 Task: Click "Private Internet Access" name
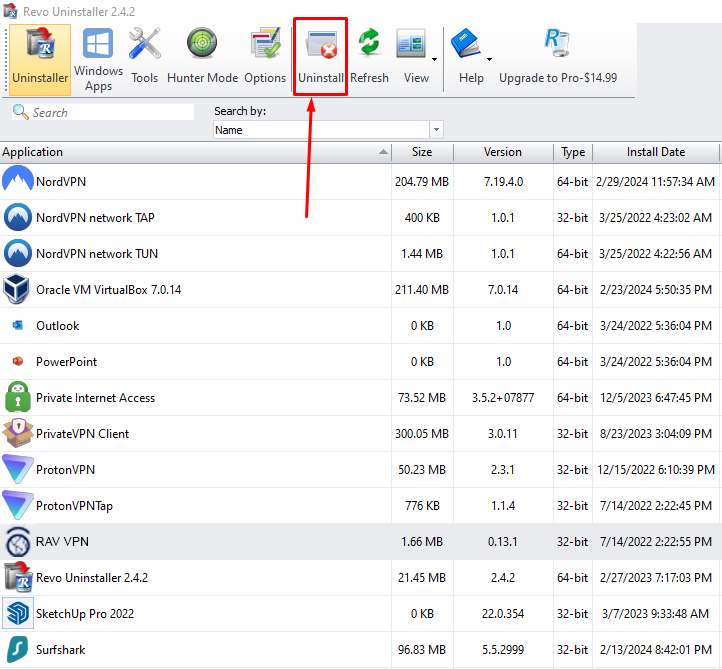tap(95, 398)
